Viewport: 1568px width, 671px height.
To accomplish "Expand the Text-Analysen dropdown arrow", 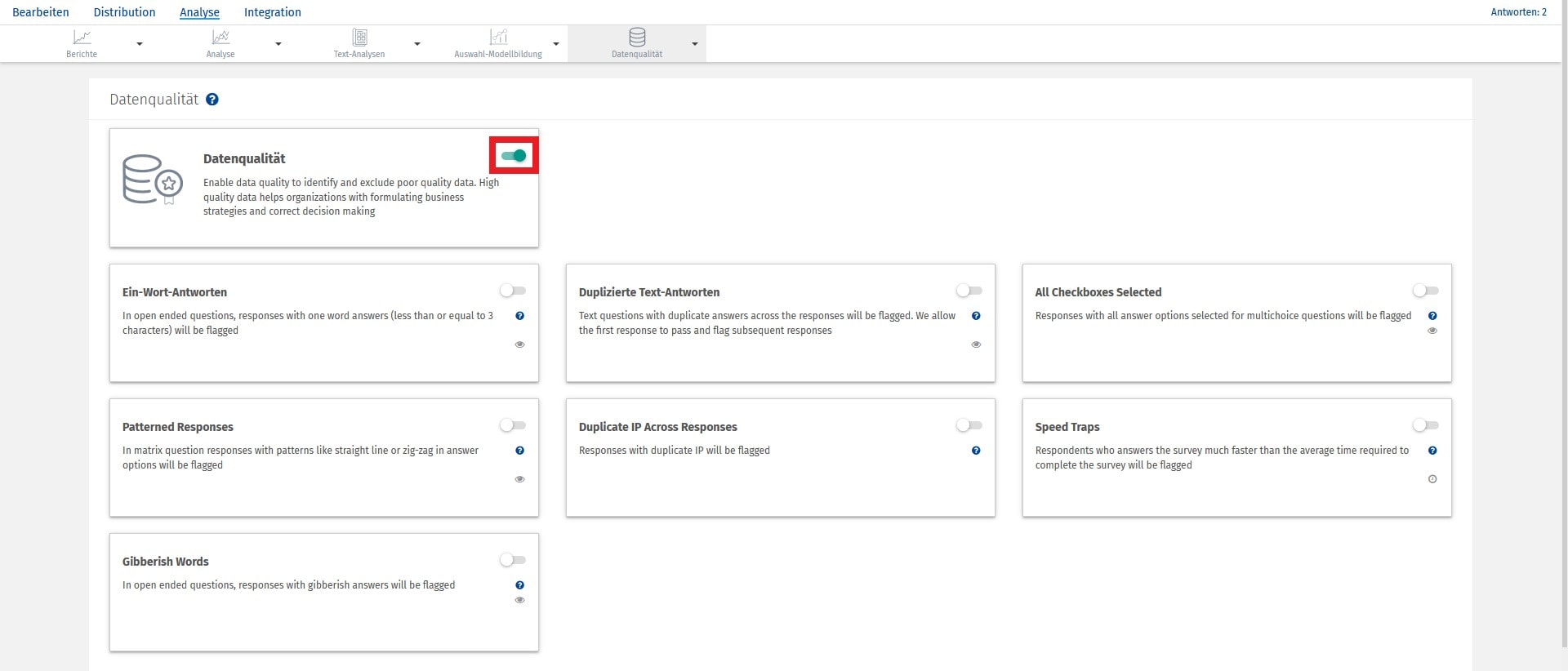I will click(x=417, y=44).
